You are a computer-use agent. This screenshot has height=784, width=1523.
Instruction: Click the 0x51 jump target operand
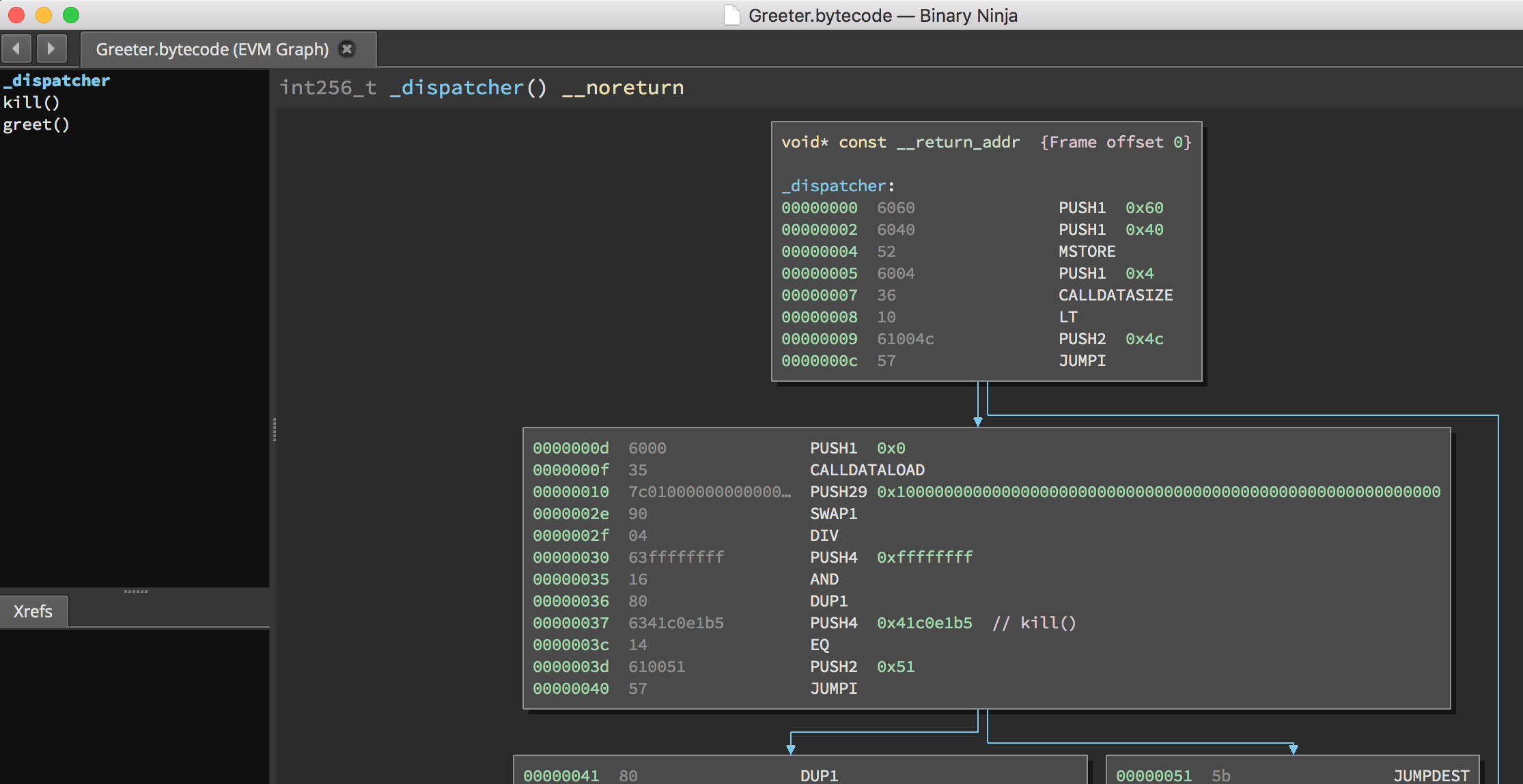tap(895, 667)
